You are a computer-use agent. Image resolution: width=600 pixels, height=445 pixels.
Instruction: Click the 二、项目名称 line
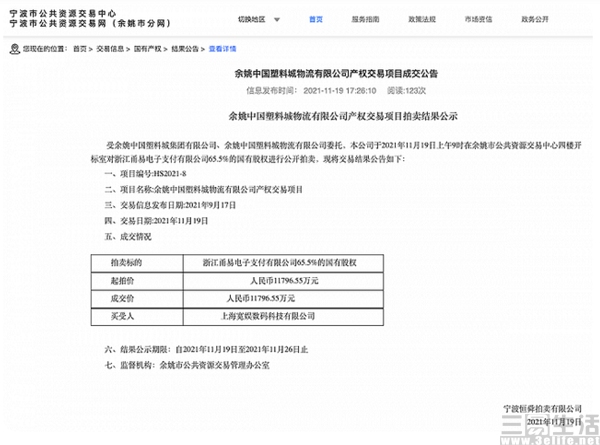tap(204, 189)
